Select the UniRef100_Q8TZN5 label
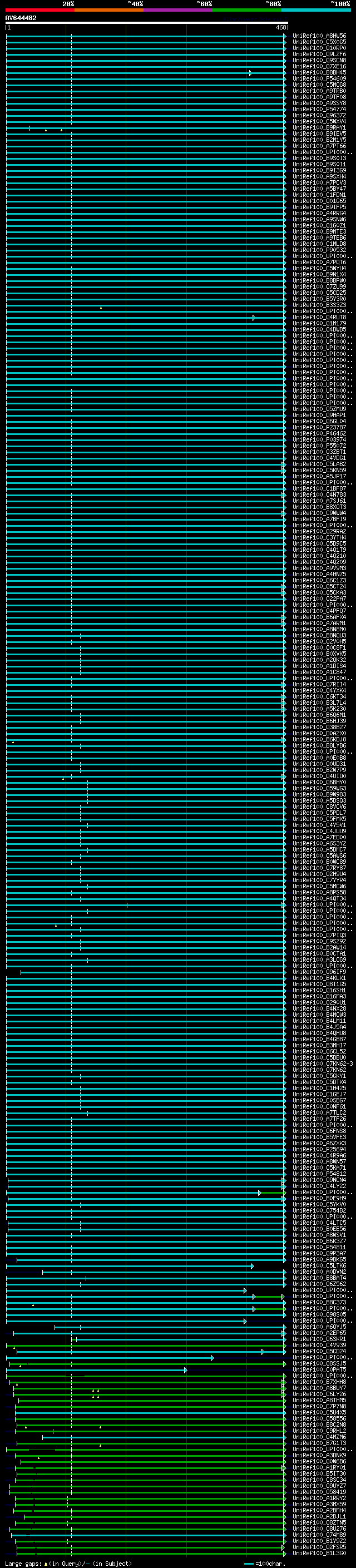Screen dimensions: 356x1568 pyautogui.click(x=319, y=1523)
